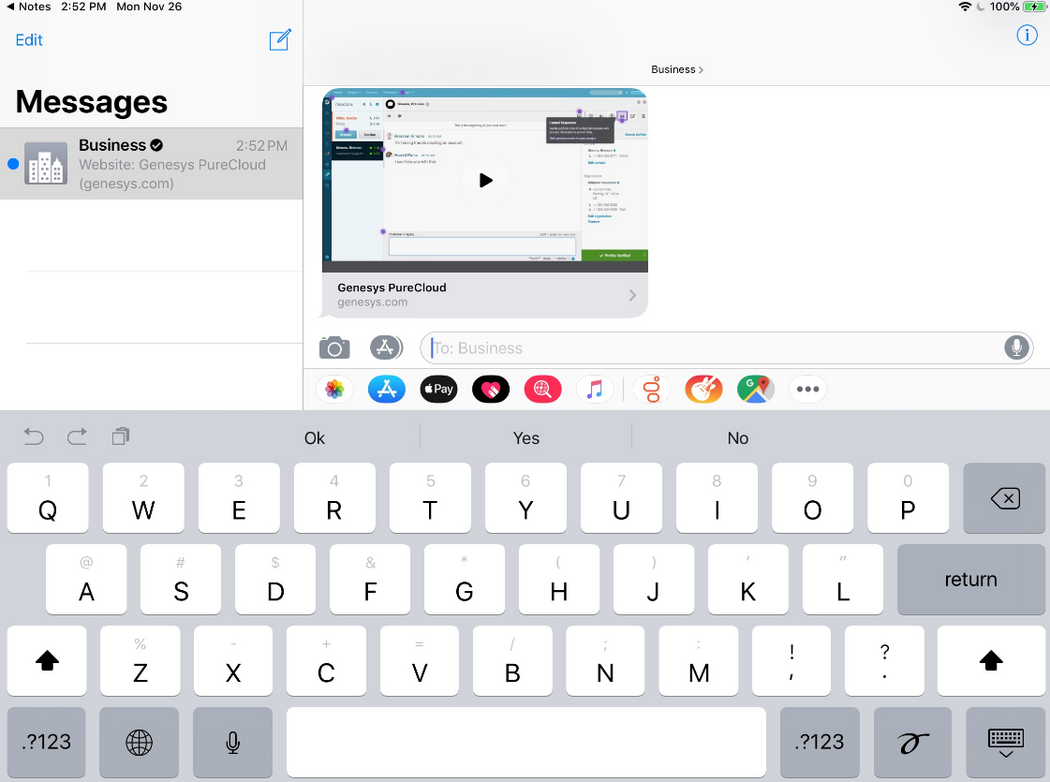Choose the Yes quick reply suggestion
Image resolution: width=1050 pixels, height=782 pixels.
click(x=526, y=438)
